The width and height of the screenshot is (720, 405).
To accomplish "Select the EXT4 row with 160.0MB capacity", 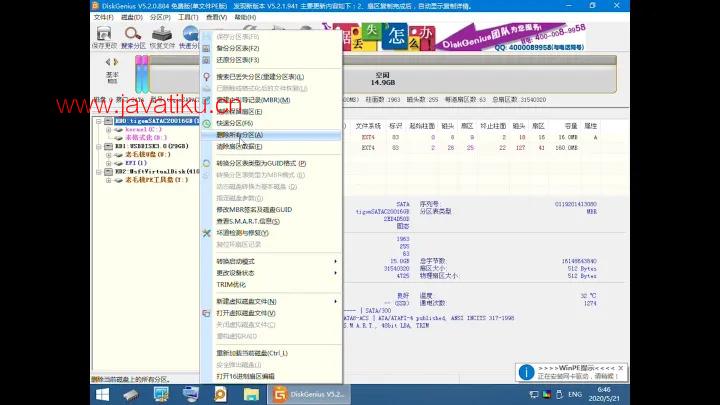I will (x=473, y=148).
